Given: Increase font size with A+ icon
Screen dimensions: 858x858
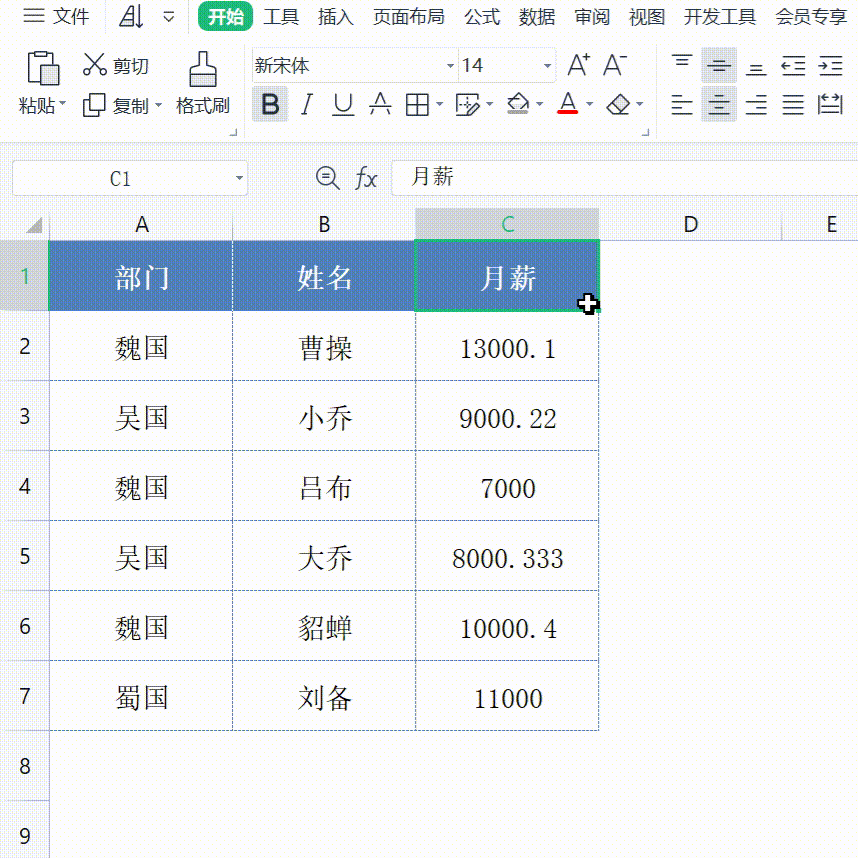Looking at the screenshot, I should click(578, 65).
